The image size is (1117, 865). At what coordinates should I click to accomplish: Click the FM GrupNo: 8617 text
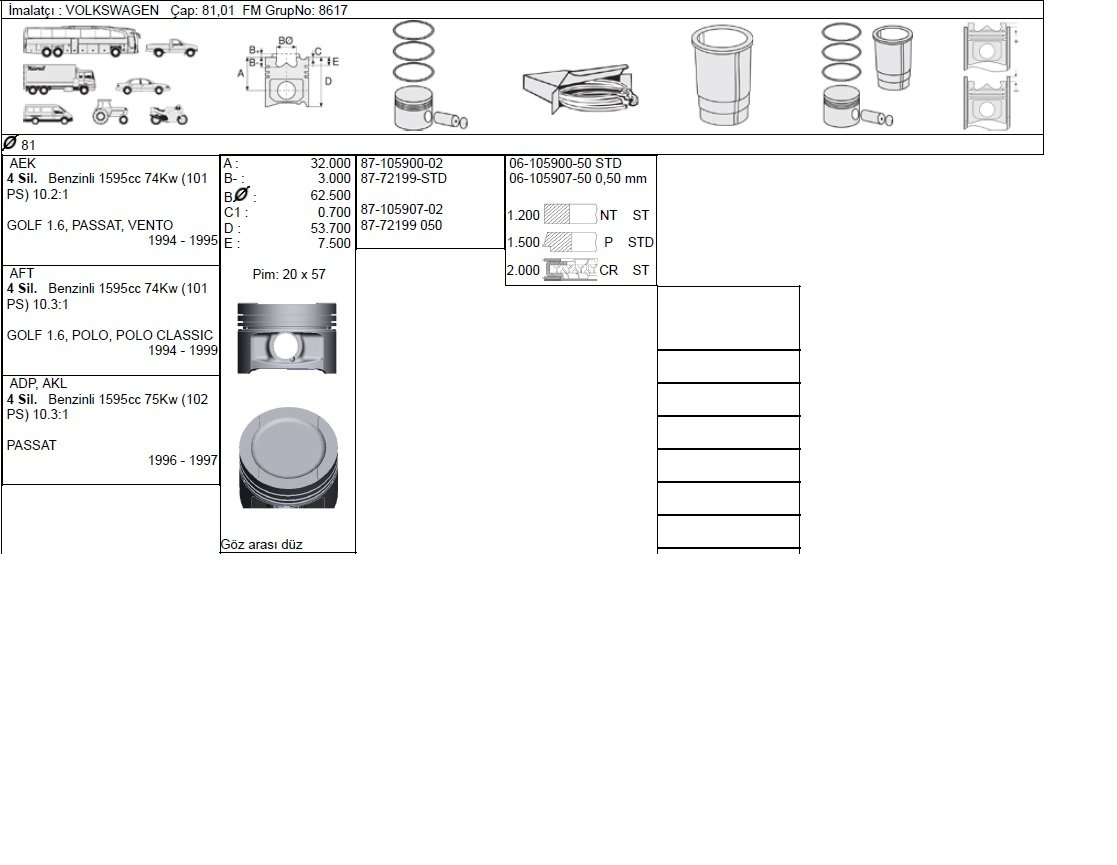pyautogui.click(x=295, y=10)
